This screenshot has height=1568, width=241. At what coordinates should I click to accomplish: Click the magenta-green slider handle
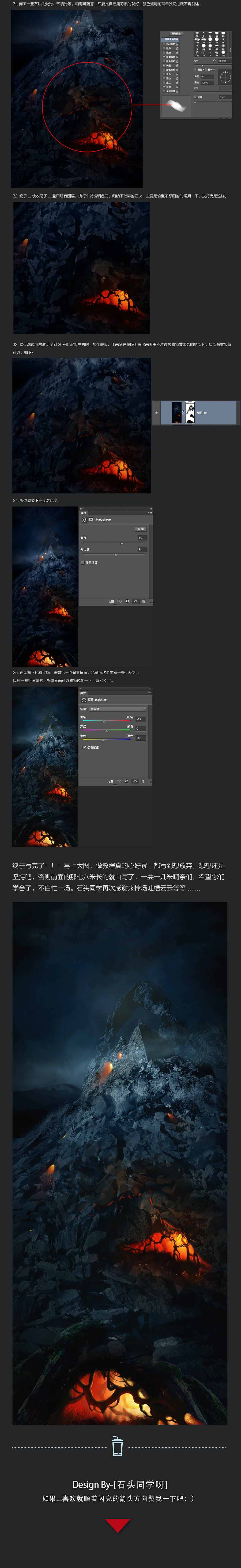107,731
